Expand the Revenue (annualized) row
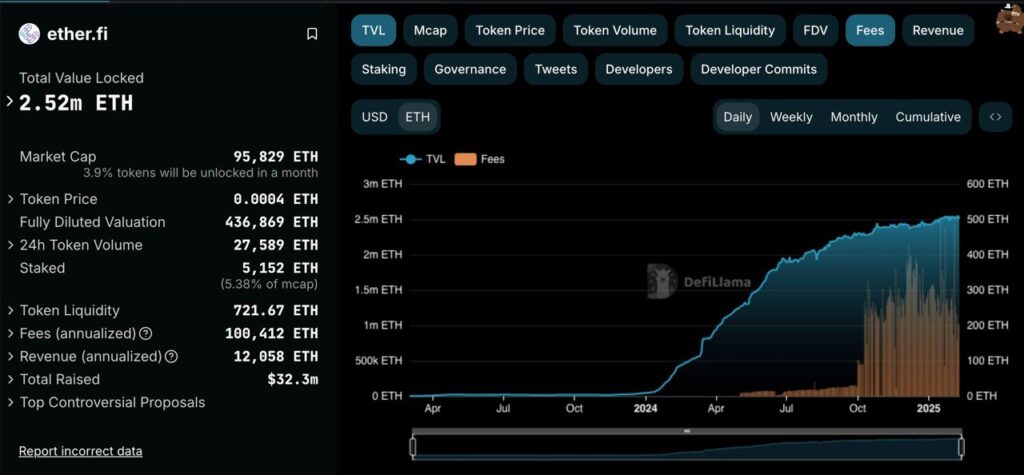Viewport: 1024px width, 475px height. [10, 357]
